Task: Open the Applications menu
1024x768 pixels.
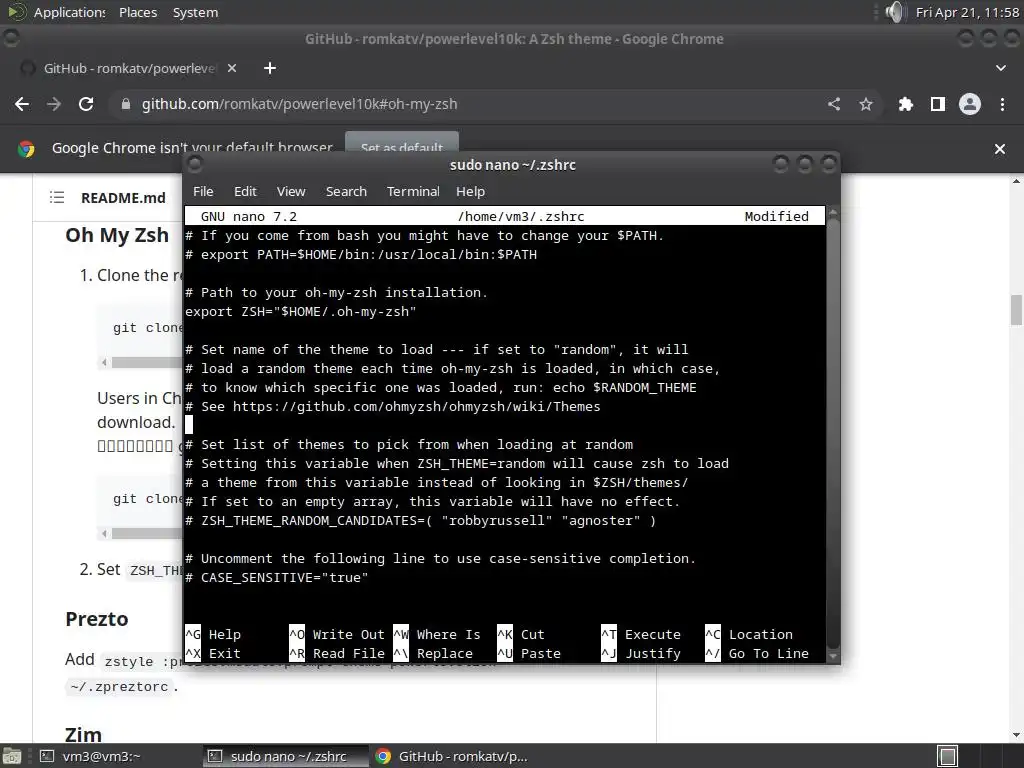Action: [x=69, y=12]
